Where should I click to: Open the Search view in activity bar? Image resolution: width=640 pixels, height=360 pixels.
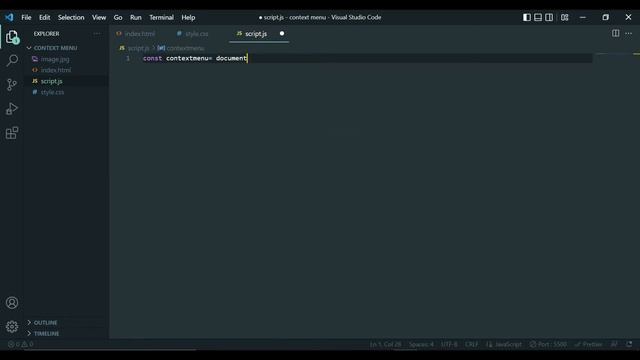[12, 60]
